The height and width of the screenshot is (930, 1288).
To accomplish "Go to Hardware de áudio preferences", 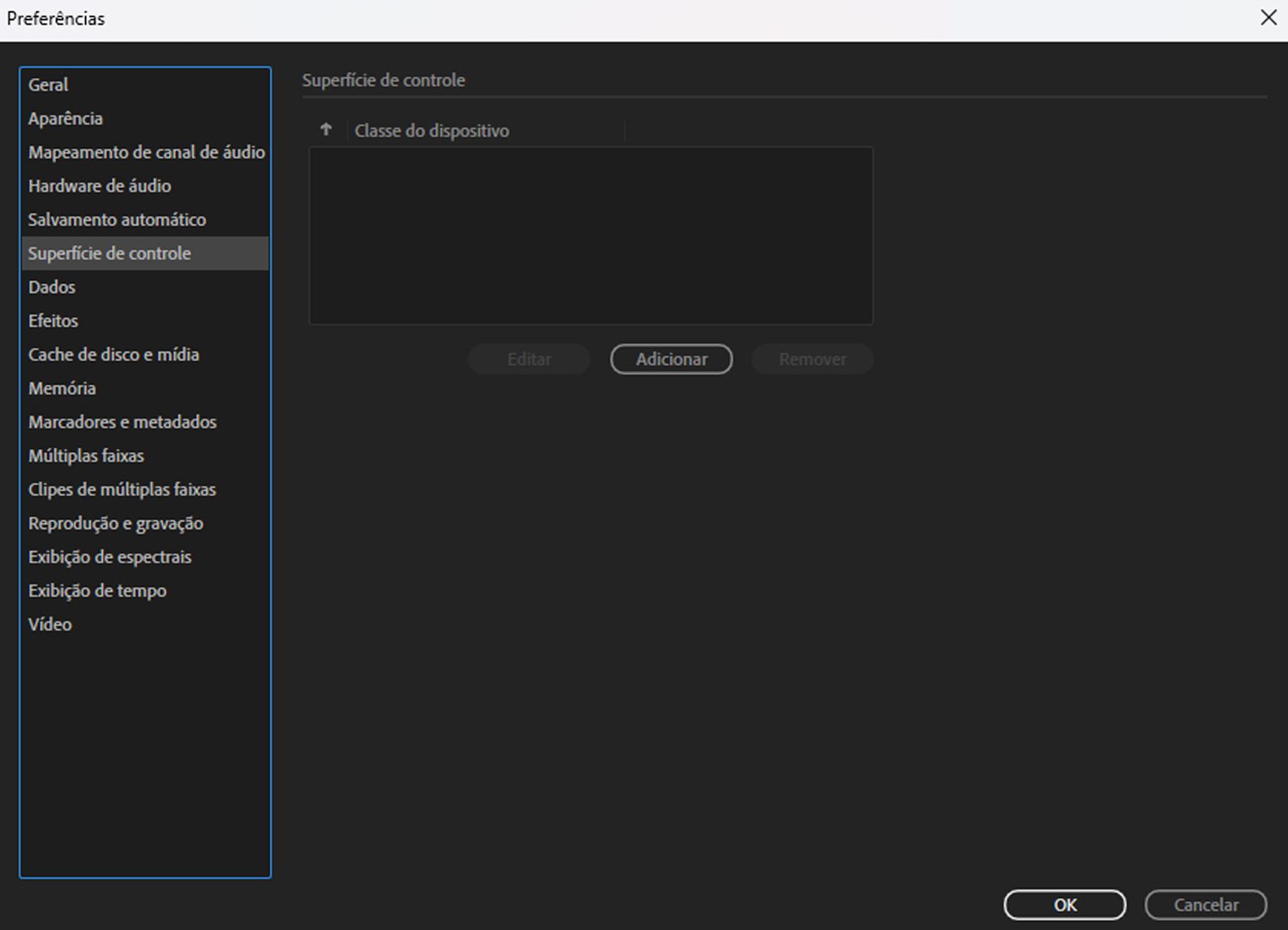I will pos(144,186).
